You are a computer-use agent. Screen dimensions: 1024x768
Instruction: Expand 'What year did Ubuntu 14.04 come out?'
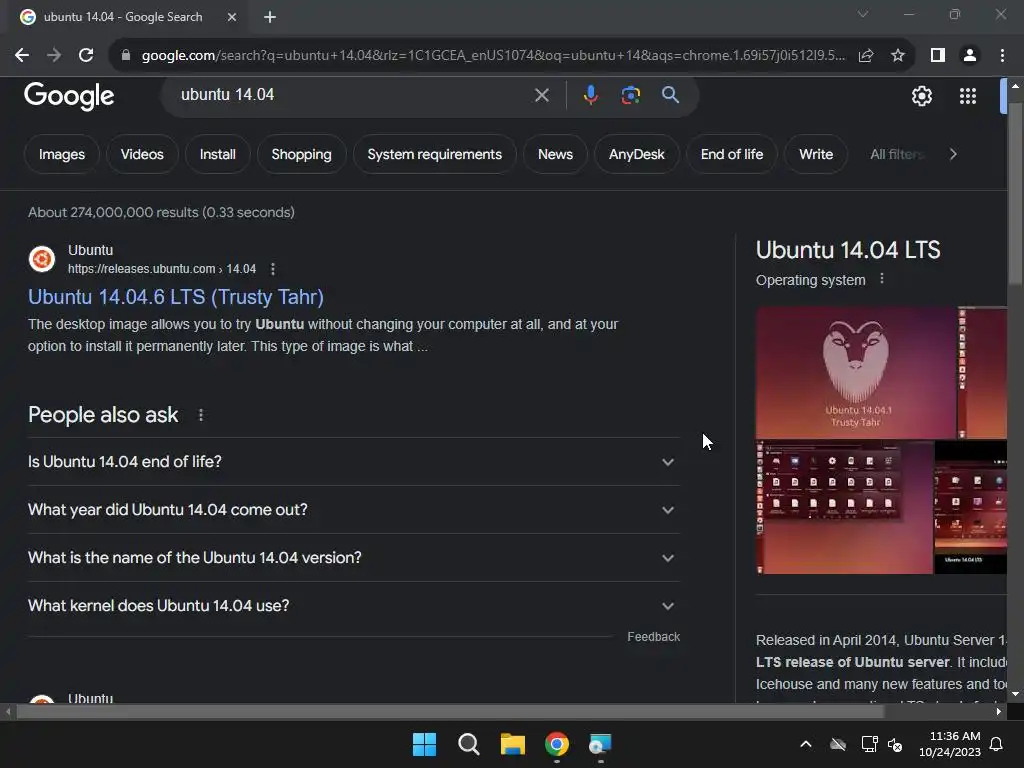pos(354,509)
